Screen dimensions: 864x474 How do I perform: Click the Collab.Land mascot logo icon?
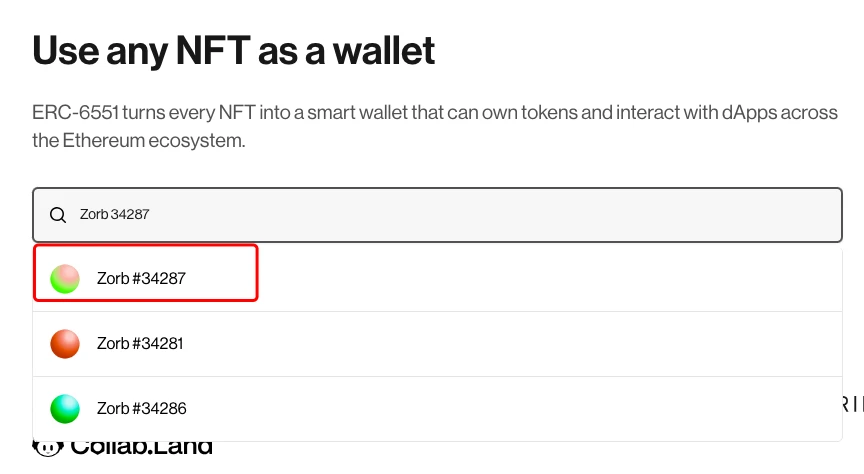point(48,448)
